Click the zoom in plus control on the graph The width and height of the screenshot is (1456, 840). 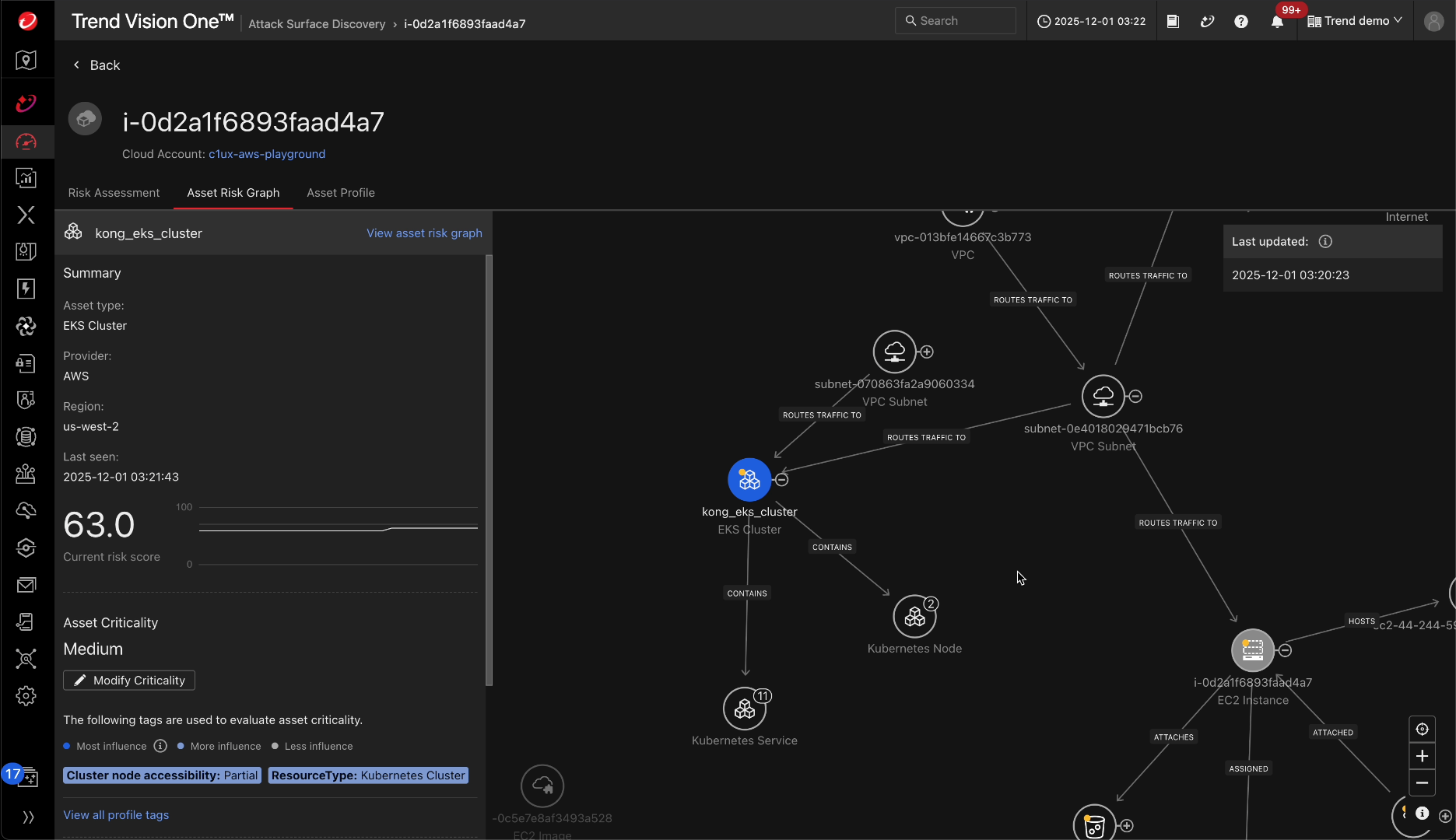click(x=1422, y=755)
